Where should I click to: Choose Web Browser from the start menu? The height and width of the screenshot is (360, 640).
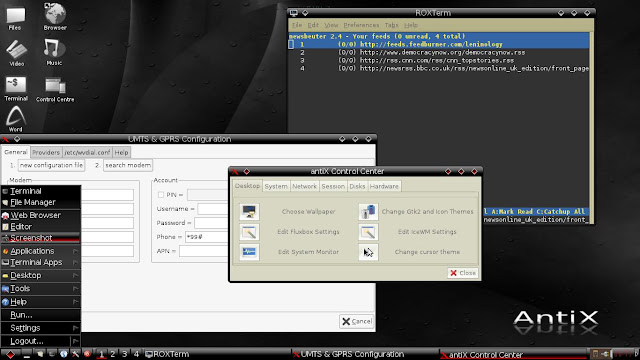coord(40,215)
